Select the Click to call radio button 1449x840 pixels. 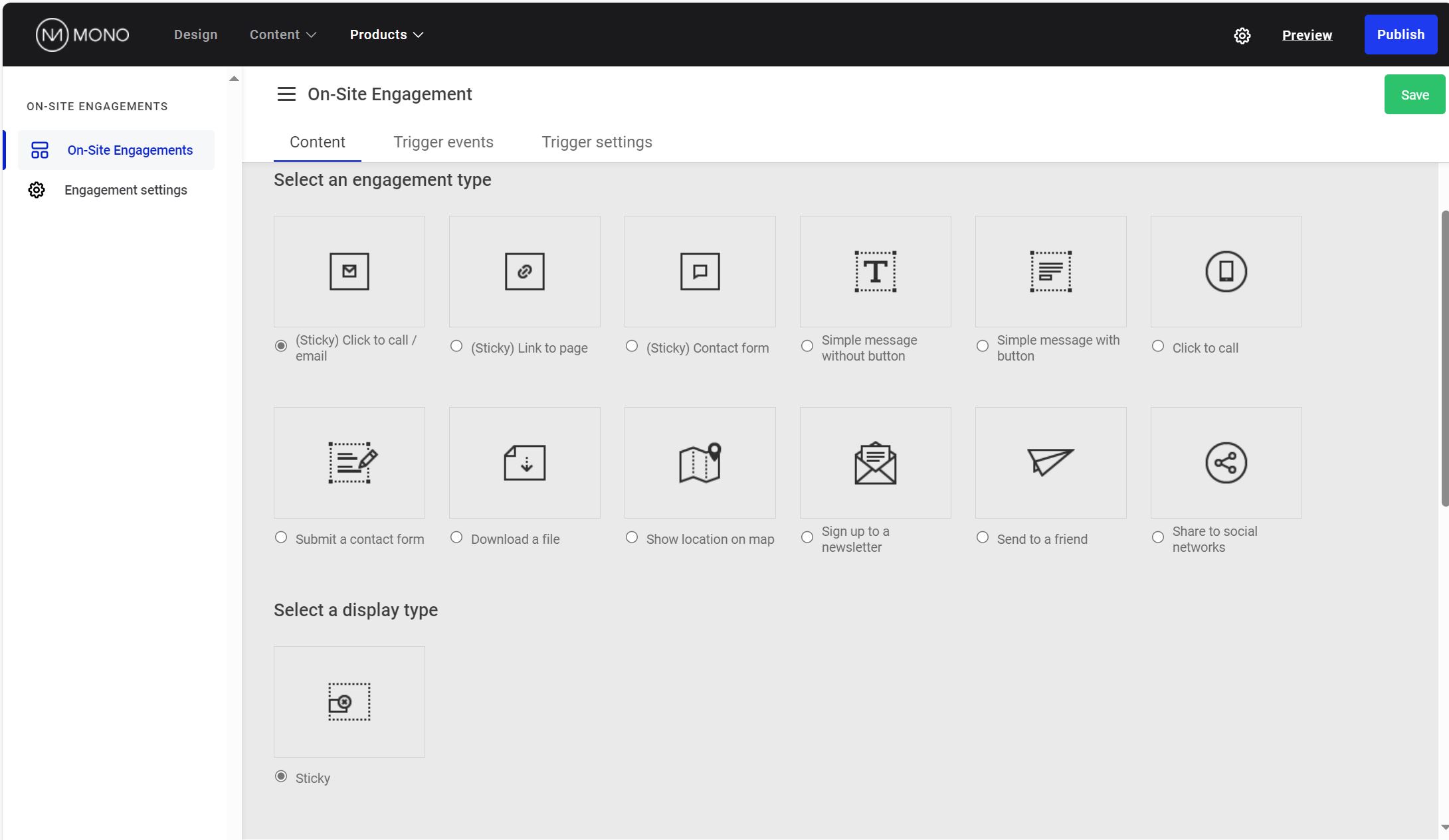(1158, 346)
